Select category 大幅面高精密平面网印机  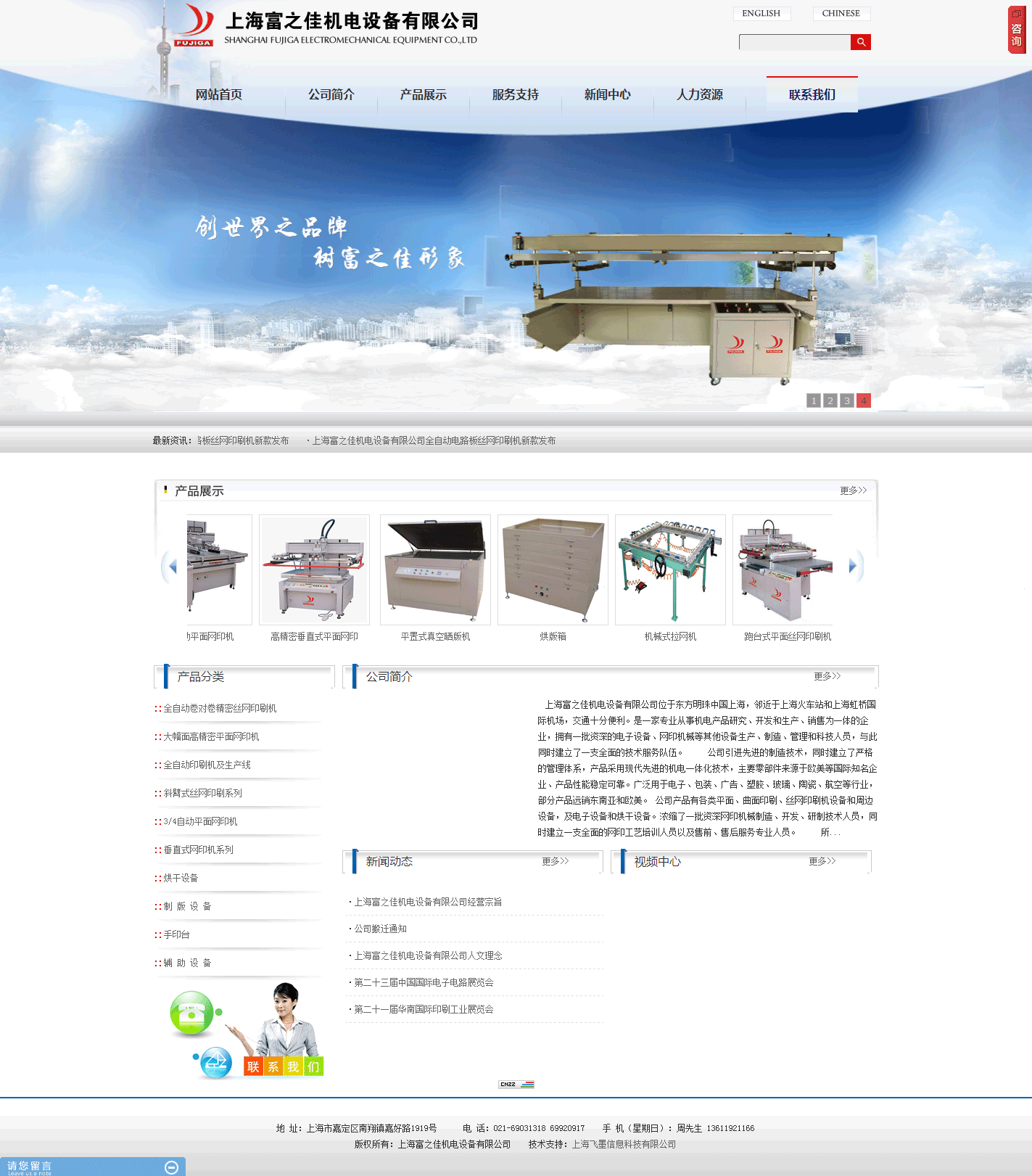tap(211, 737)
